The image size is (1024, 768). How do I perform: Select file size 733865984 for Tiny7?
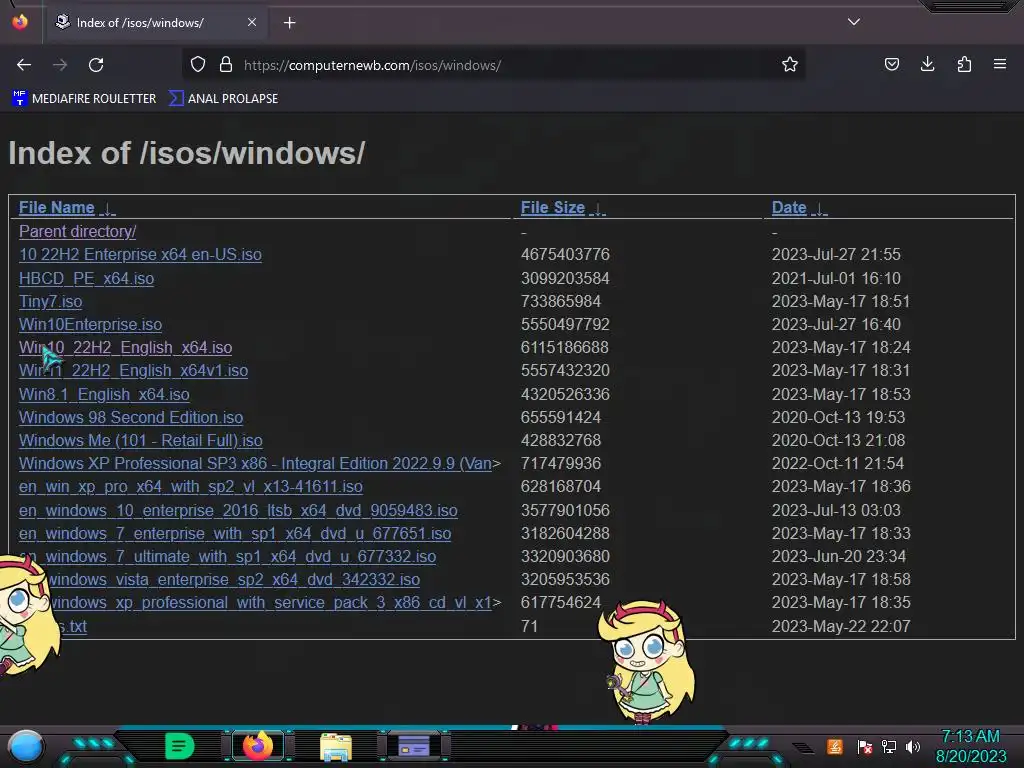pos(560,301)
